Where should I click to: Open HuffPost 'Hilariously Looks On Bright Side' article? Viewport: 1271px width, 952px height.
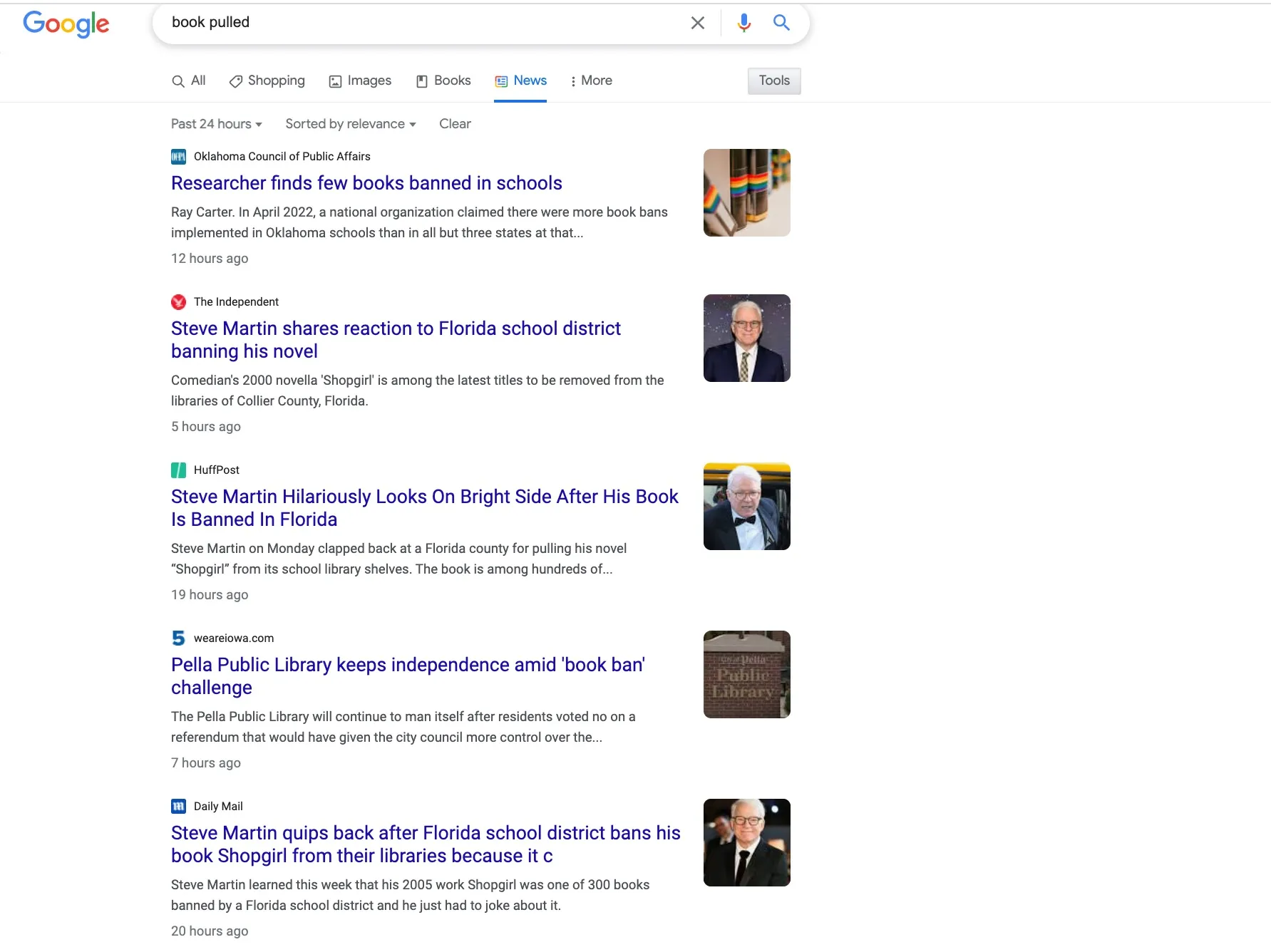click(425, 508)
